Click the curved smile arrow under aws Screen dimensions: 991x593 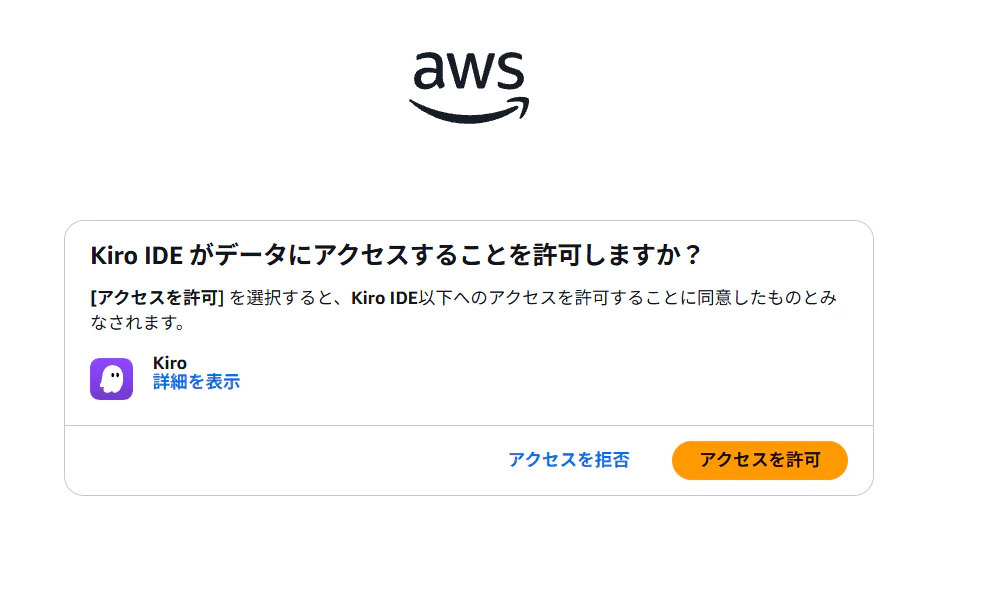[469, 110]
